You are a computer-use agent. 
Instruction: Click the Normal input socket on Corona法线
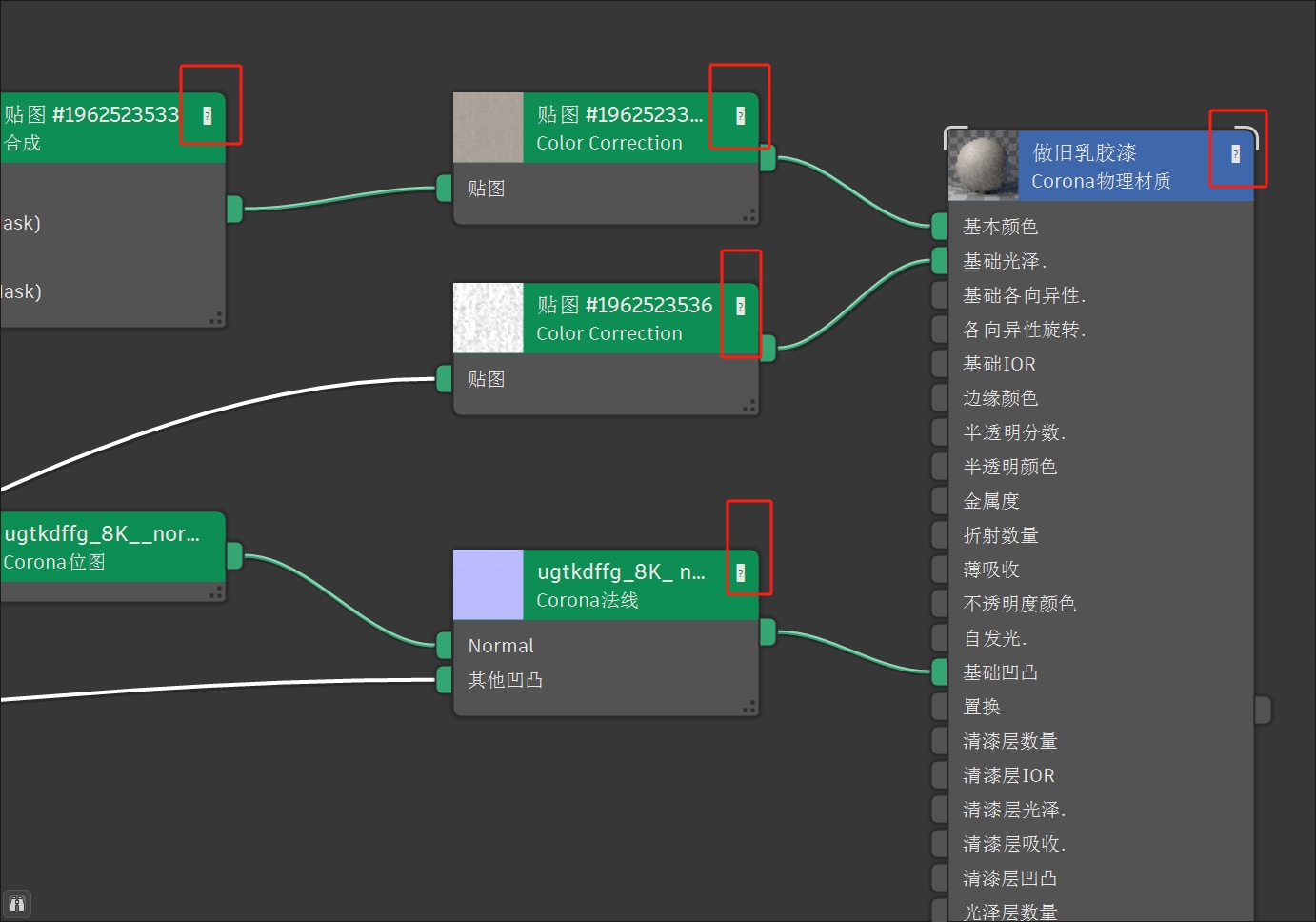pos(444,646)
